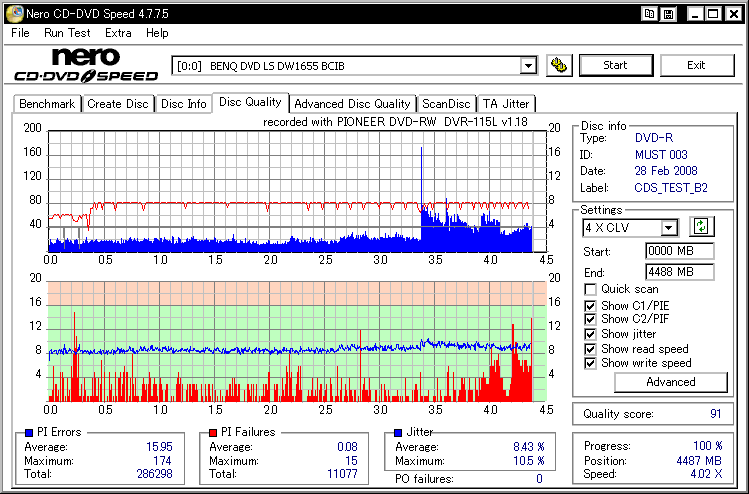Switch to the ScanDisc tab

pyautogui.click(x=446, y=104)
